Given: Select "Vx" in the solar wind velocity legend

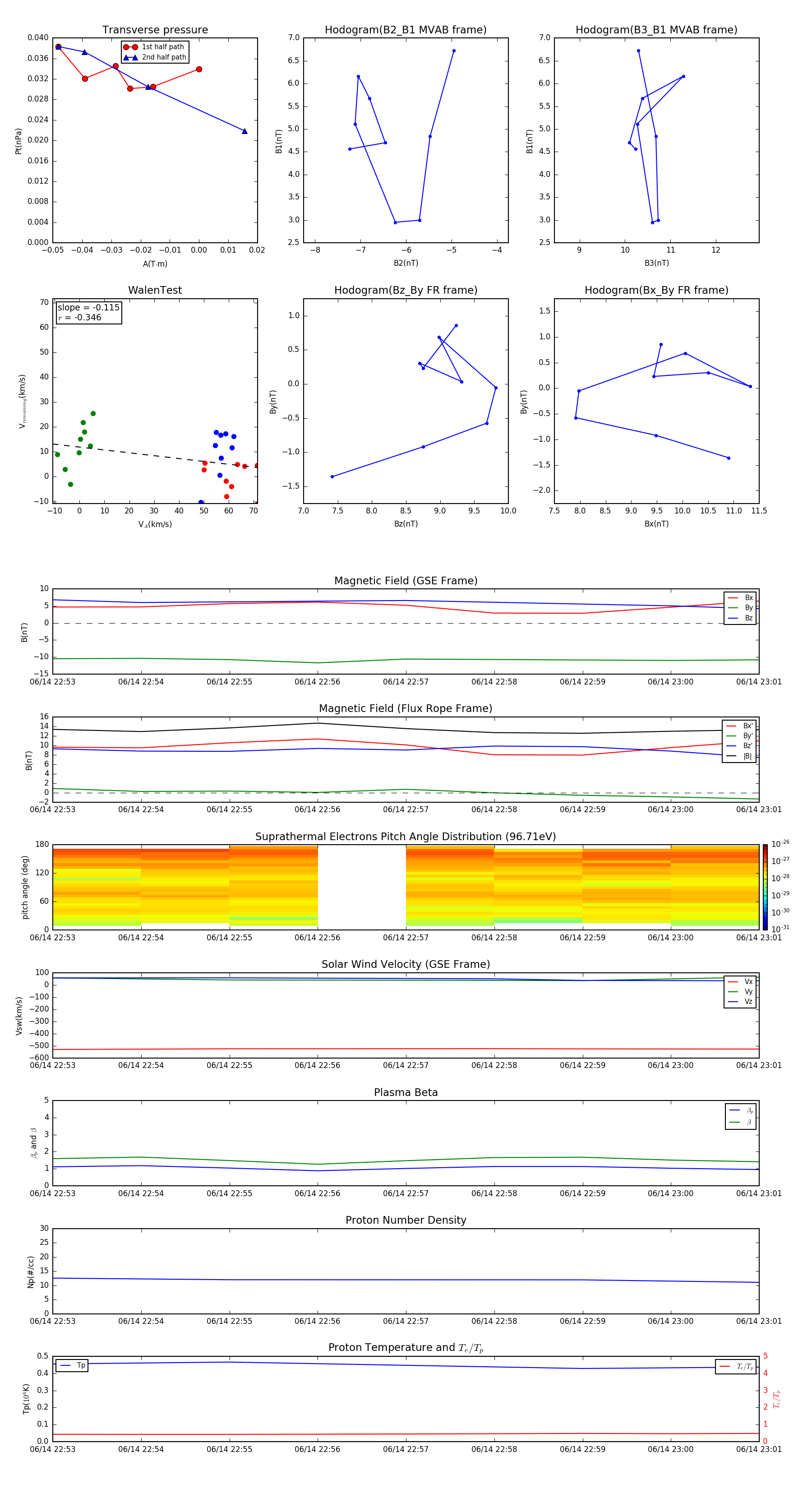Looking at the screenshot, I should (x=740, y=981).
